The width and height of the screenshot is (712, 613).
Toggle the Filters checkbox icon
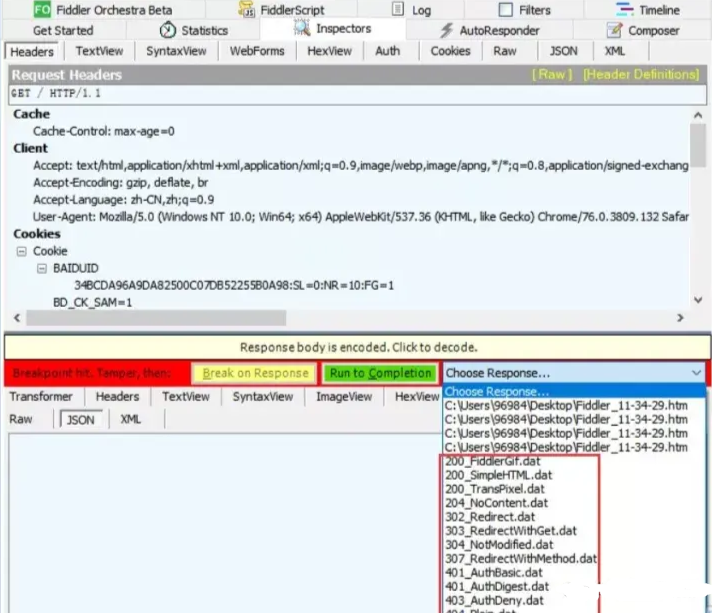point(505,10)
